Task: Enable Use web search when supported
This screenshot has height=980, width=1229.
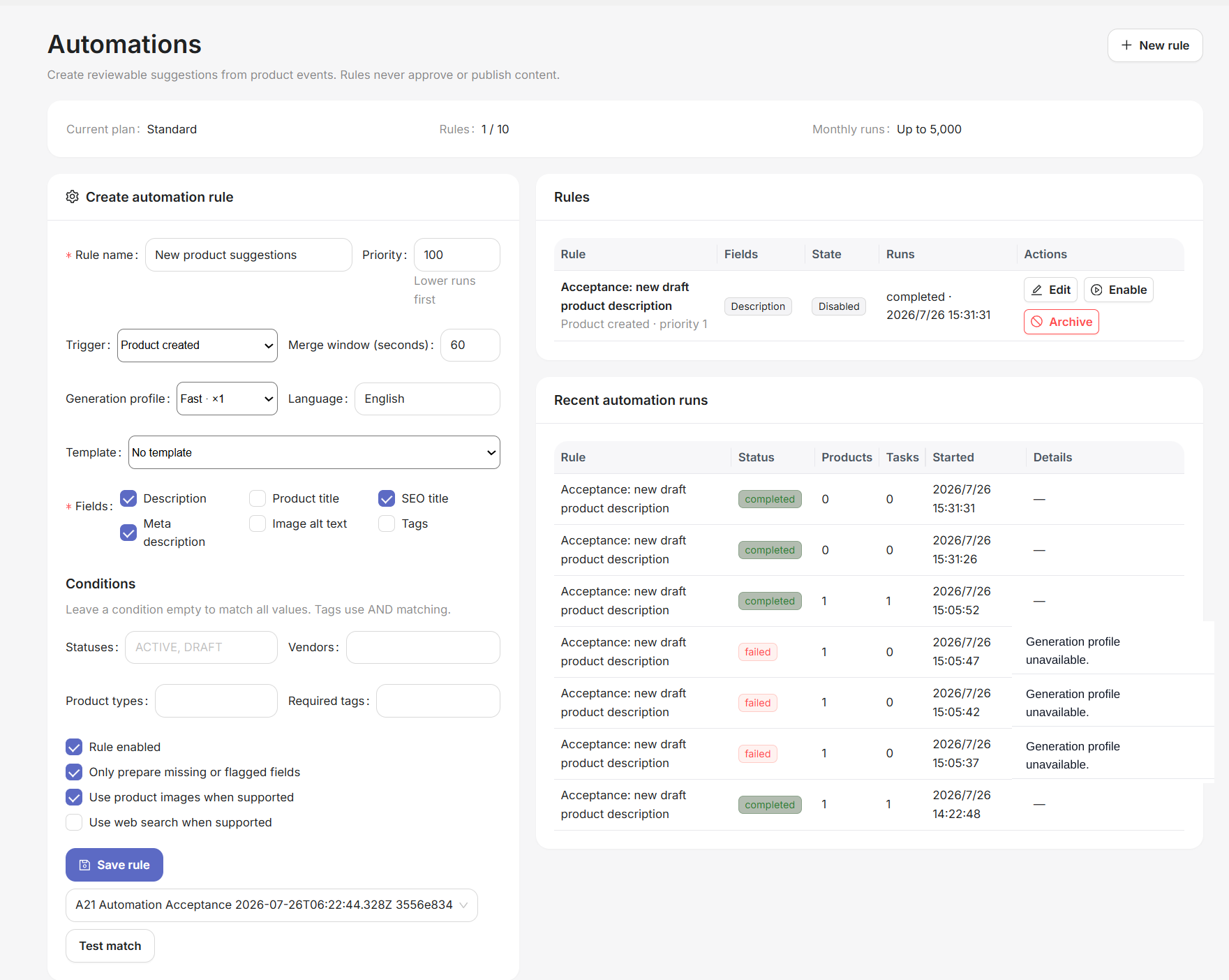Action: [74, 822]
